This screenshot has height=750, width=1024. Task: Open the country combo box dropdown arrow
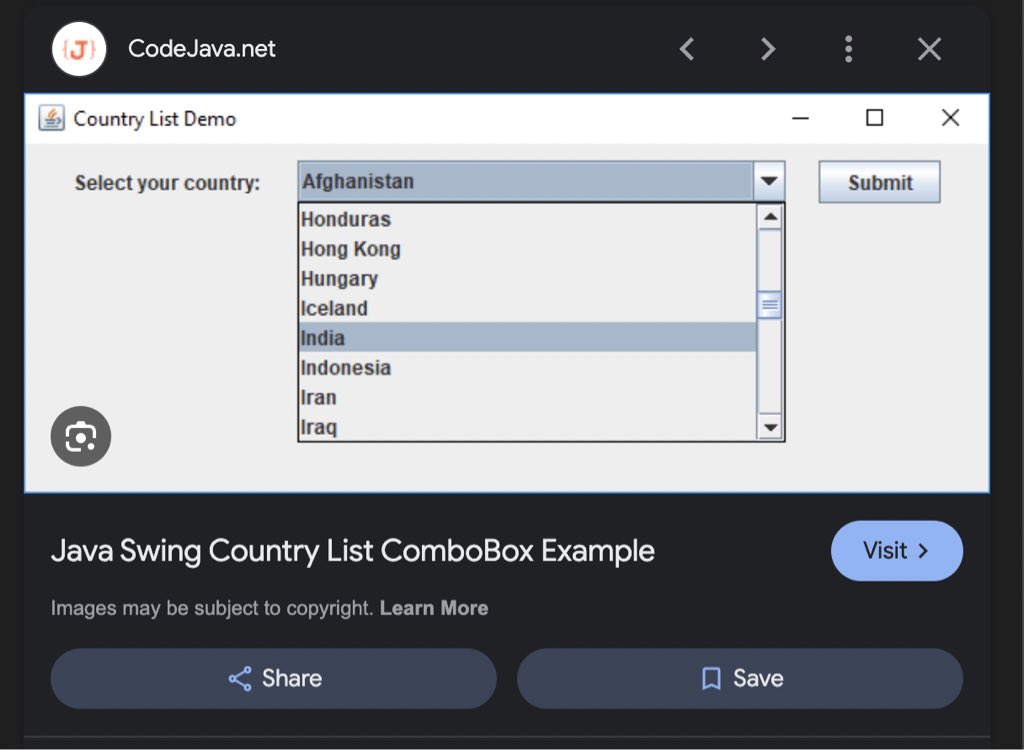[769, 181]
